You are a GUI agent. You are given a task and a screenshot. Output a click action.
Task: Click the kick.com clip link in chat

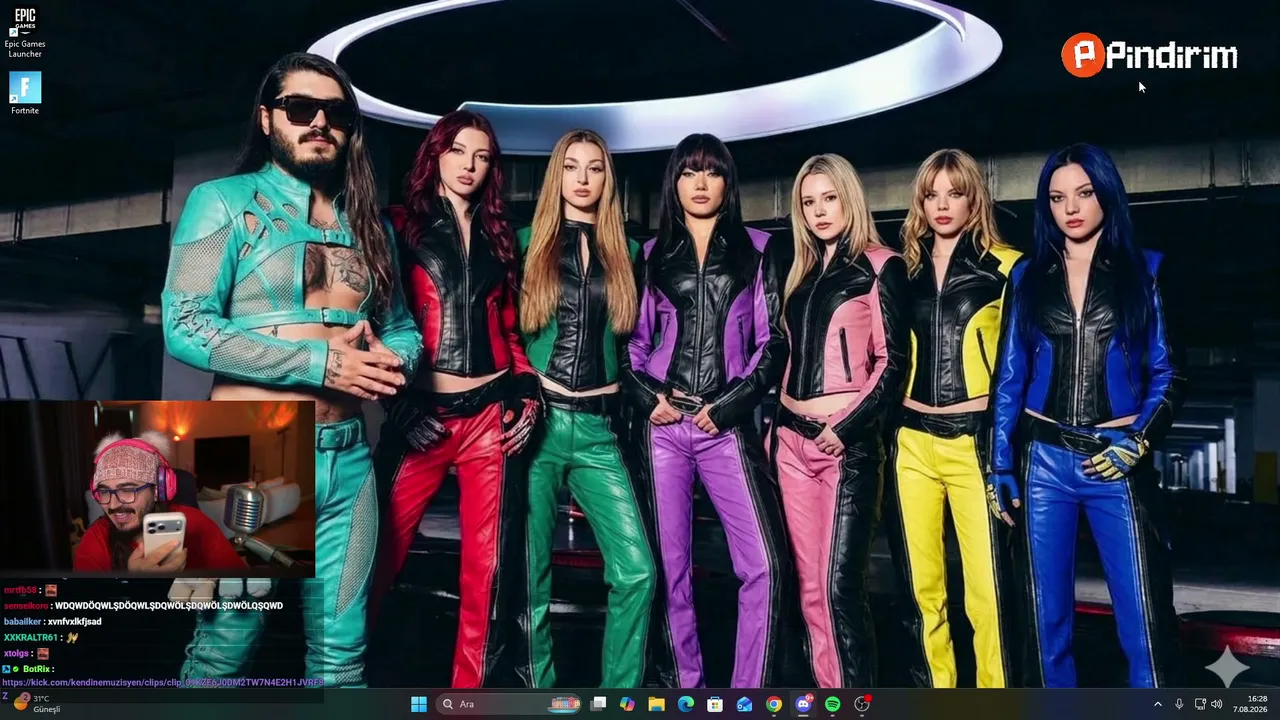click(162, 682)
